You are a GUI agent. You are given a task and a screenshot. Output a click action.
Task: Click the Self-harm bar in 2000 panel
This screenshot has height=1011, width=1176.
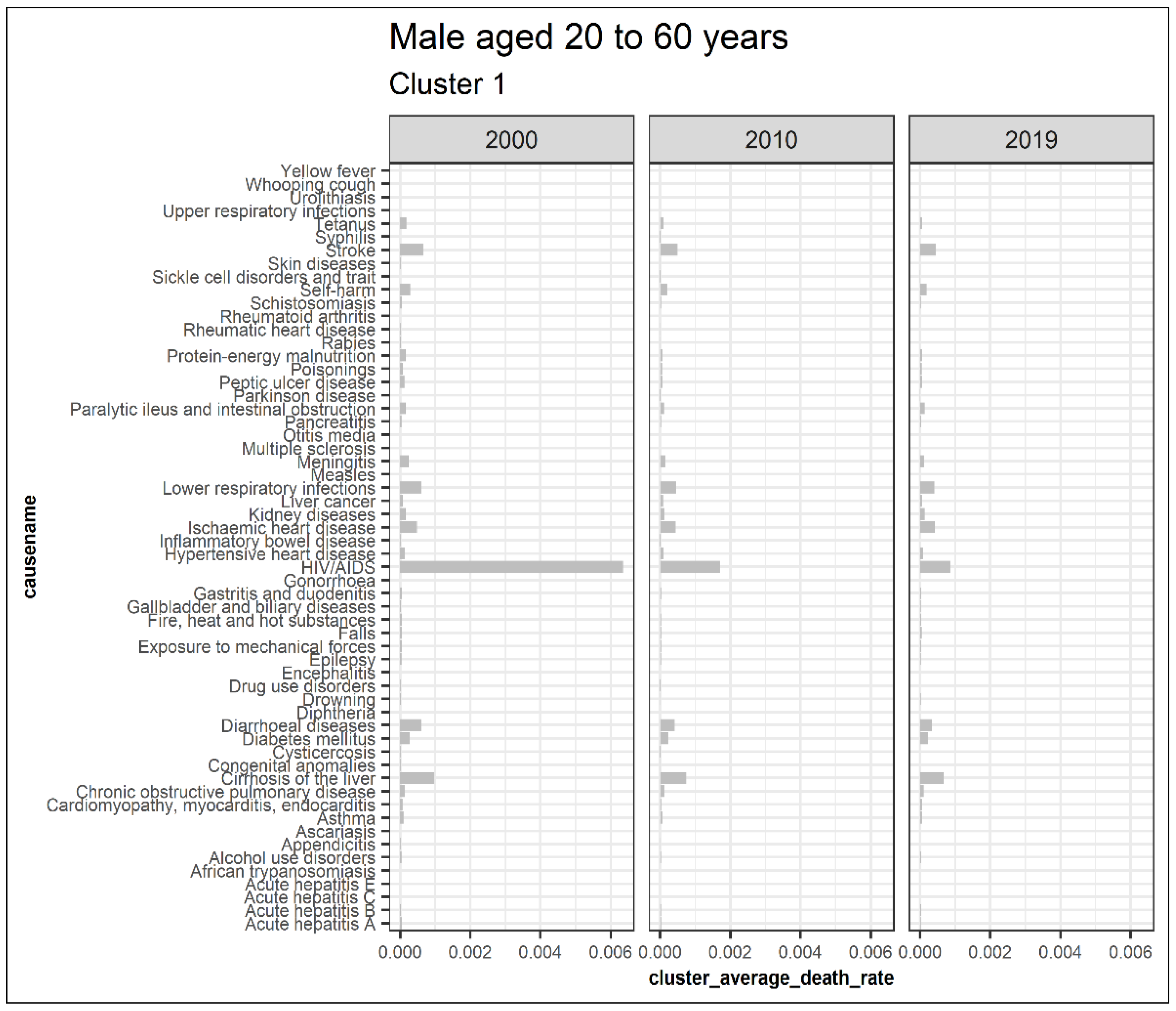point(405,289)
